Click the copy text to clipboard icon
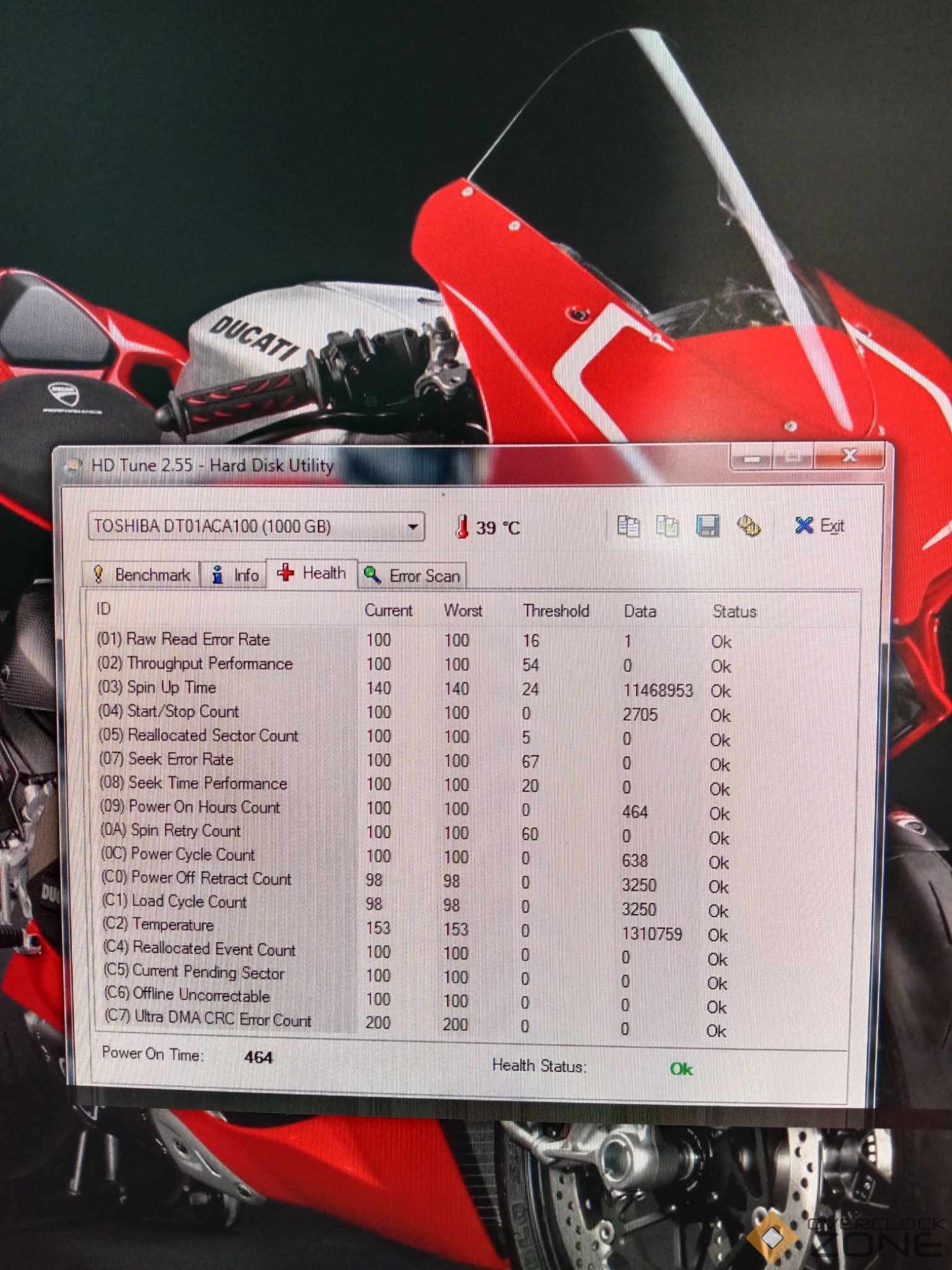Screen dimensions: 952x1270 [628, 526]
